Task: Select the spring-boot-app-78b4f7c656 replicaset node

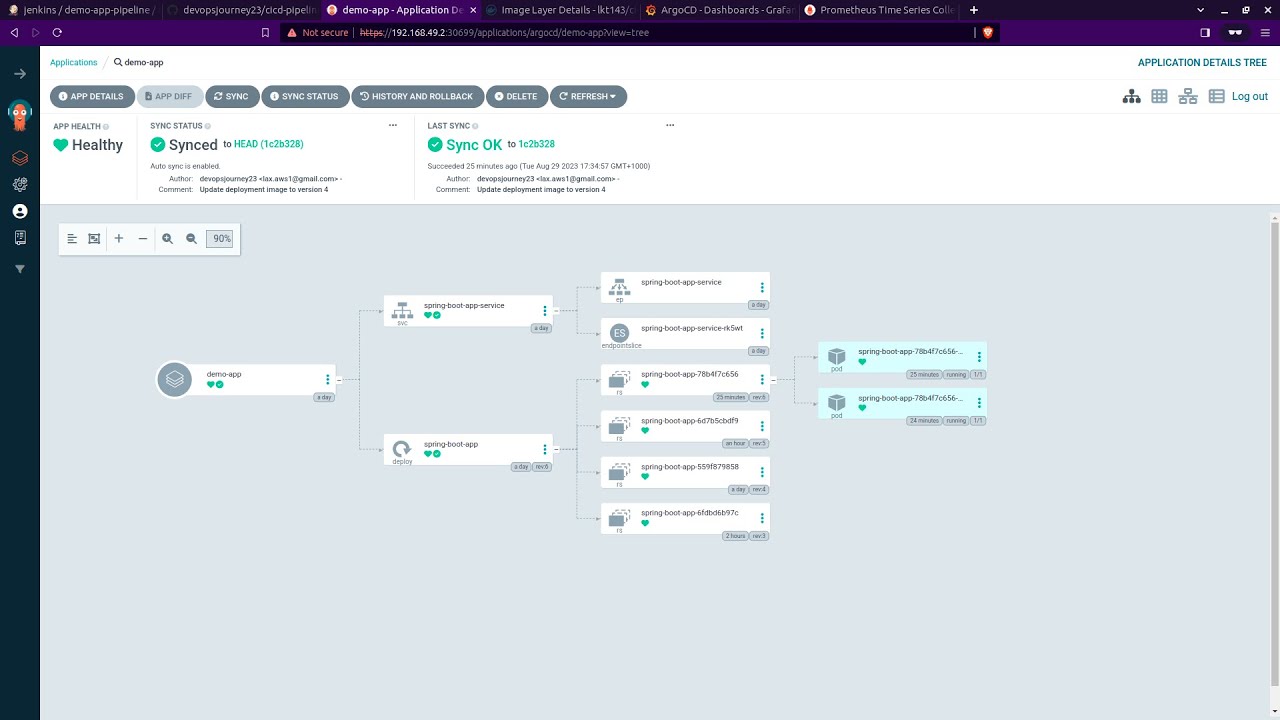Action: (685, 381)
